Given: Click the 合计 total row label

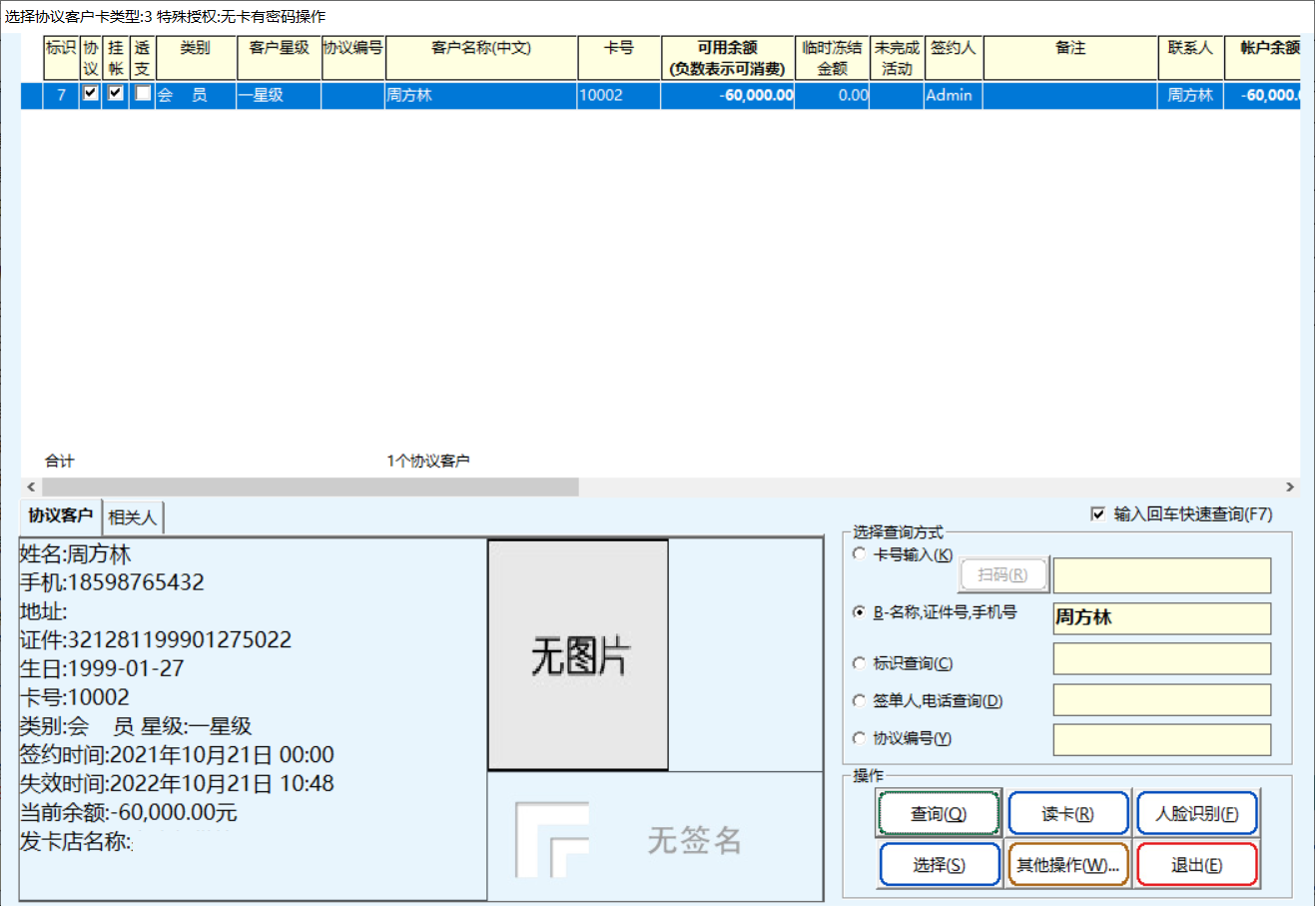Looking at the screenshot, I should (60, 460).
